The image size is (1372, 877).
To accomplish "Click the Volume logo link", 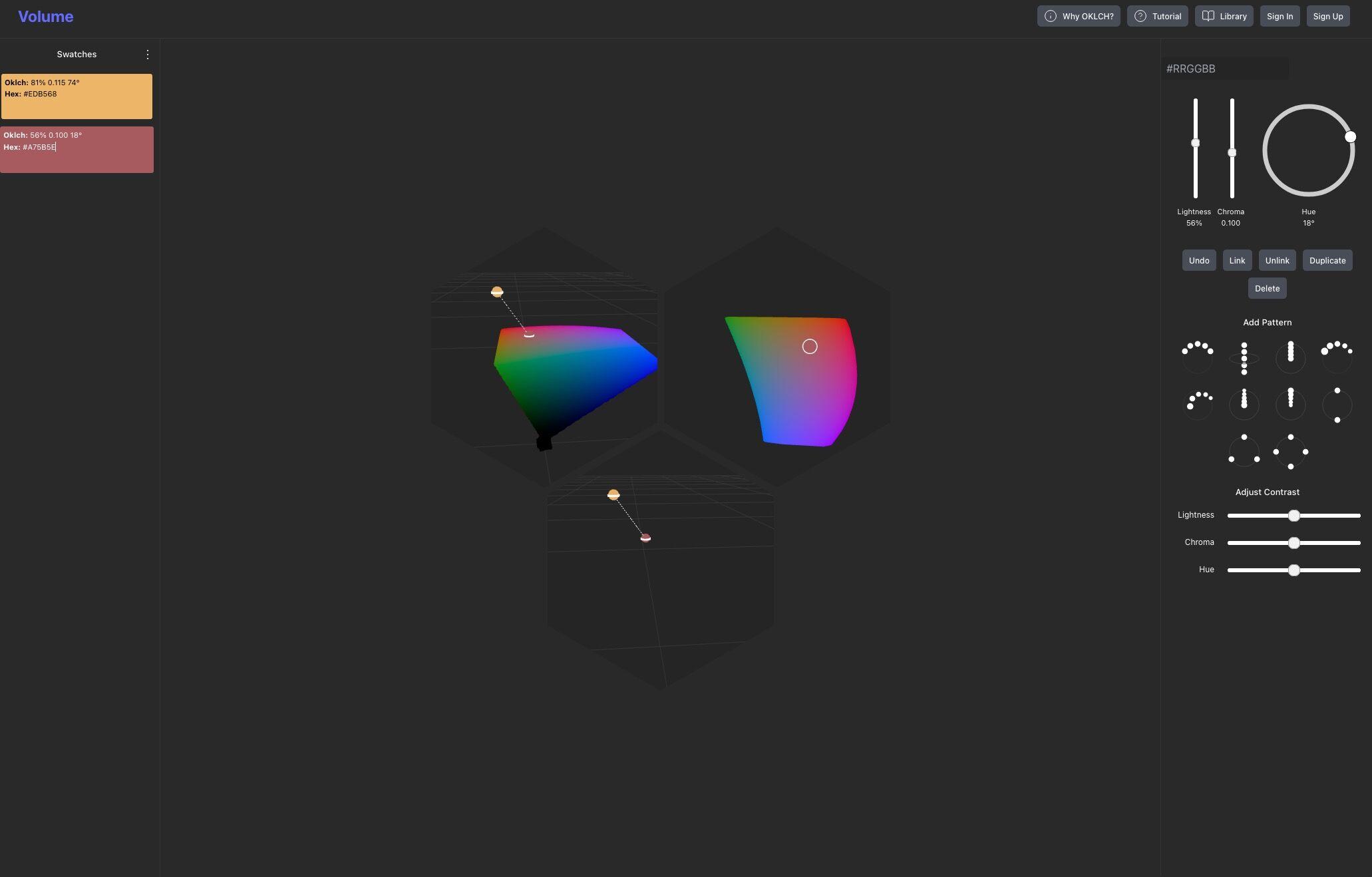I will point(45,17).
